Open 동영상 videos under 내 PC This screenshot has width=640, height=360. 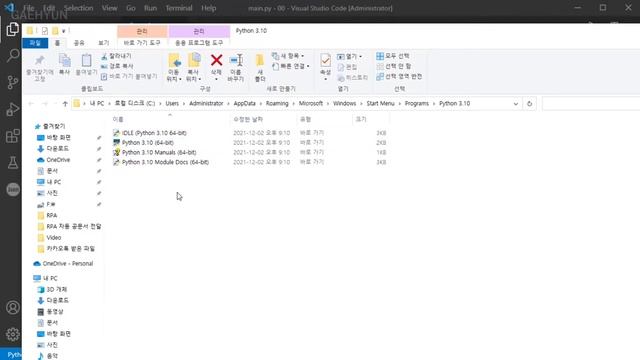pos(50,311)
